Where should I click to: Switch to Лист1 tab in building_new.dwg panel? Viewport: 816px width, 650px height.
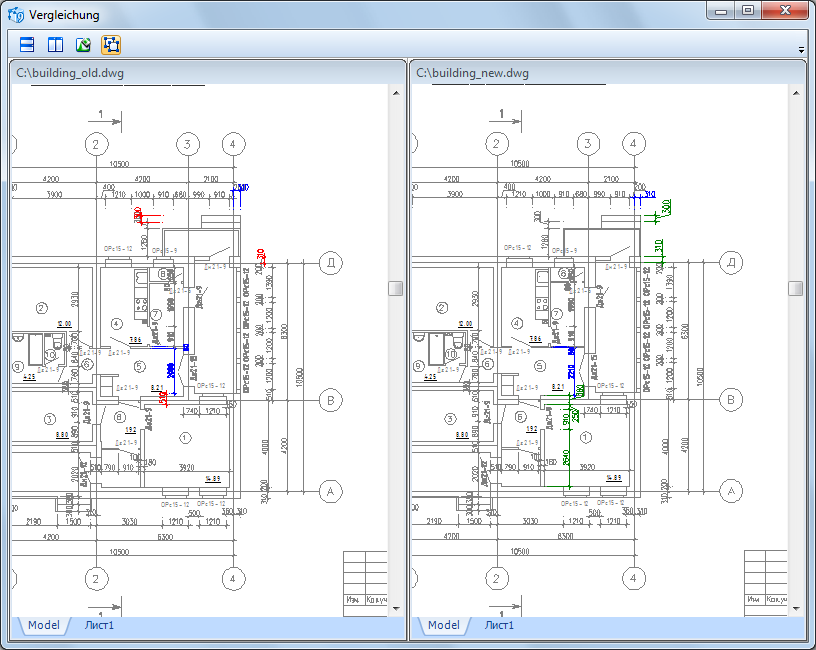pos(497,625)
